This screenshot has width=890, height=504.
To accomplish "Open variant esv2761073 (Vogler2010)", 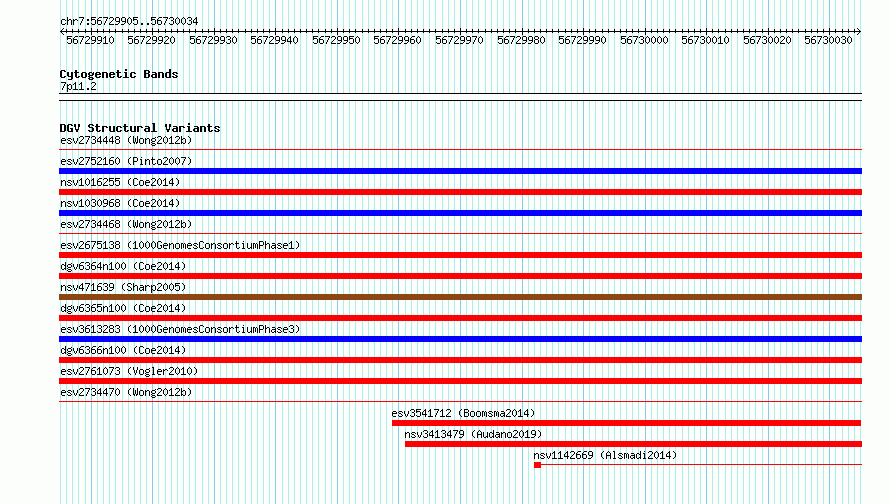I will (x=129, y=371).
